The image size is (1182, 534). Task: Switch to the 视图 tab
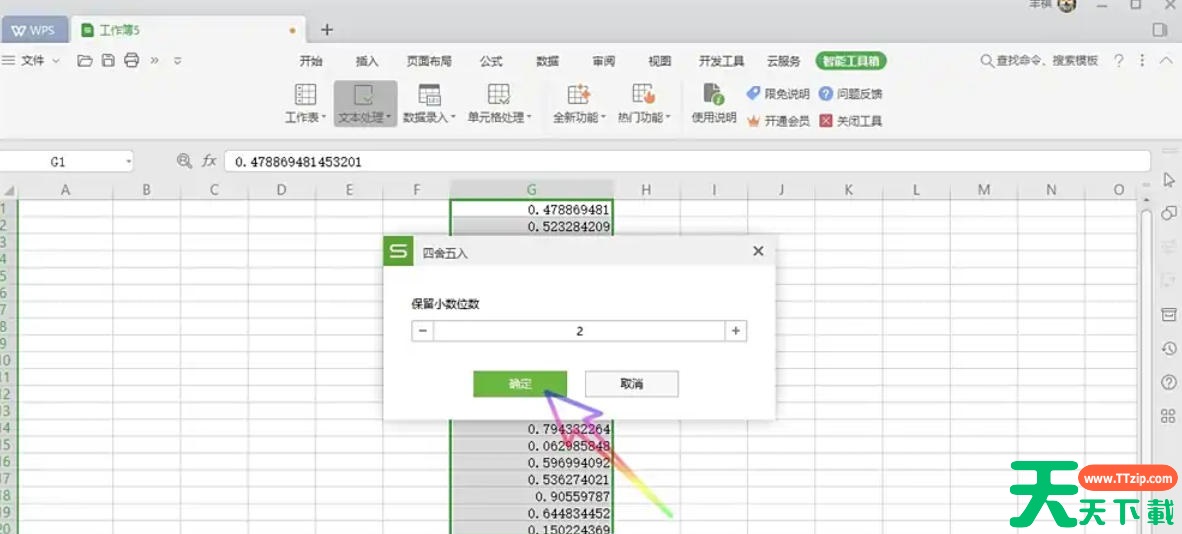[660, 61]
